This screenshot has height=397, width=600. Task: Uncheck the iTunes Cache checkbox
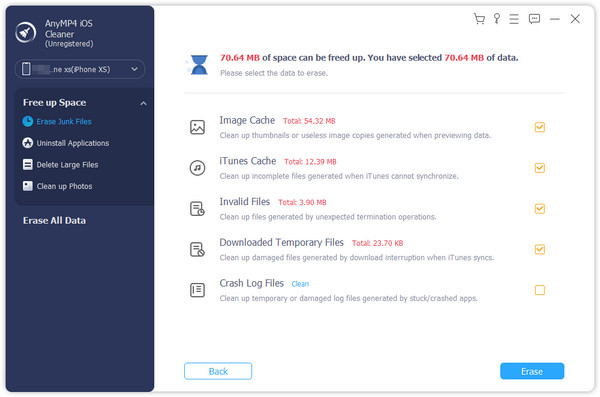tap(540, 168)
